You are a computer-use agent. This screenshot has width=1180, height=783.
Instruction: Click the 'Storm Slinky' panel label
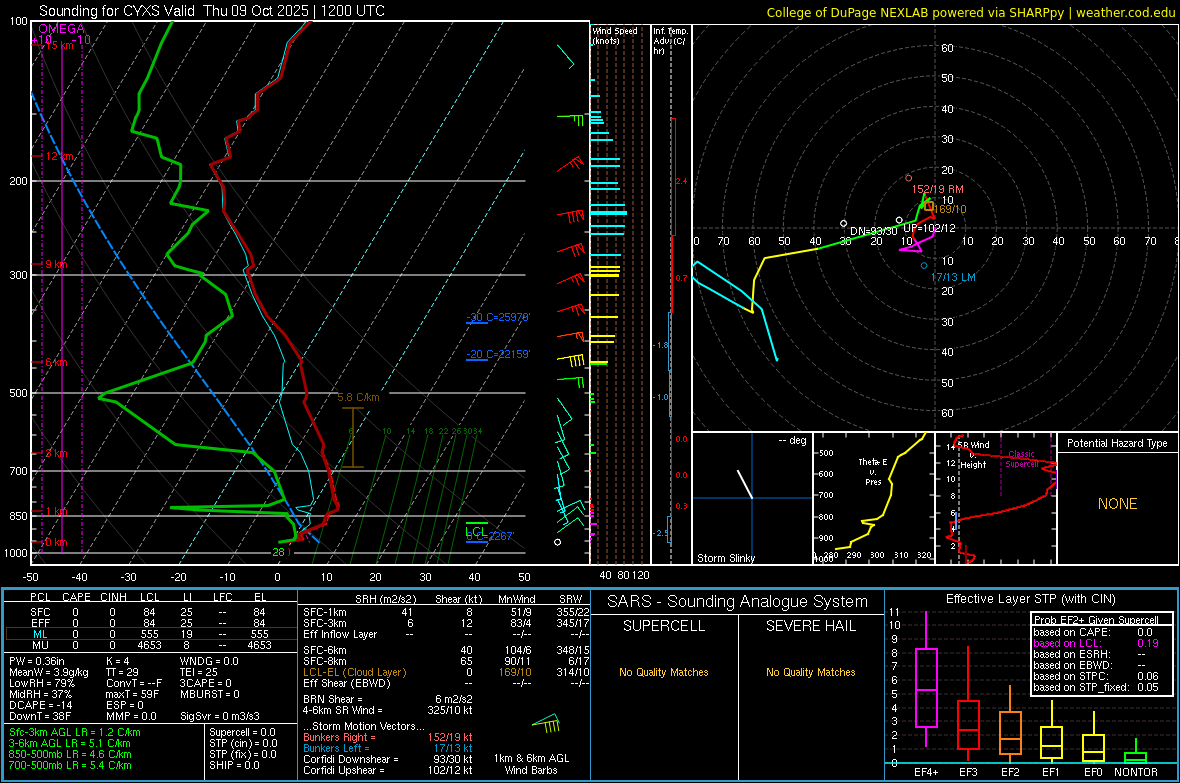pos(725,558)
